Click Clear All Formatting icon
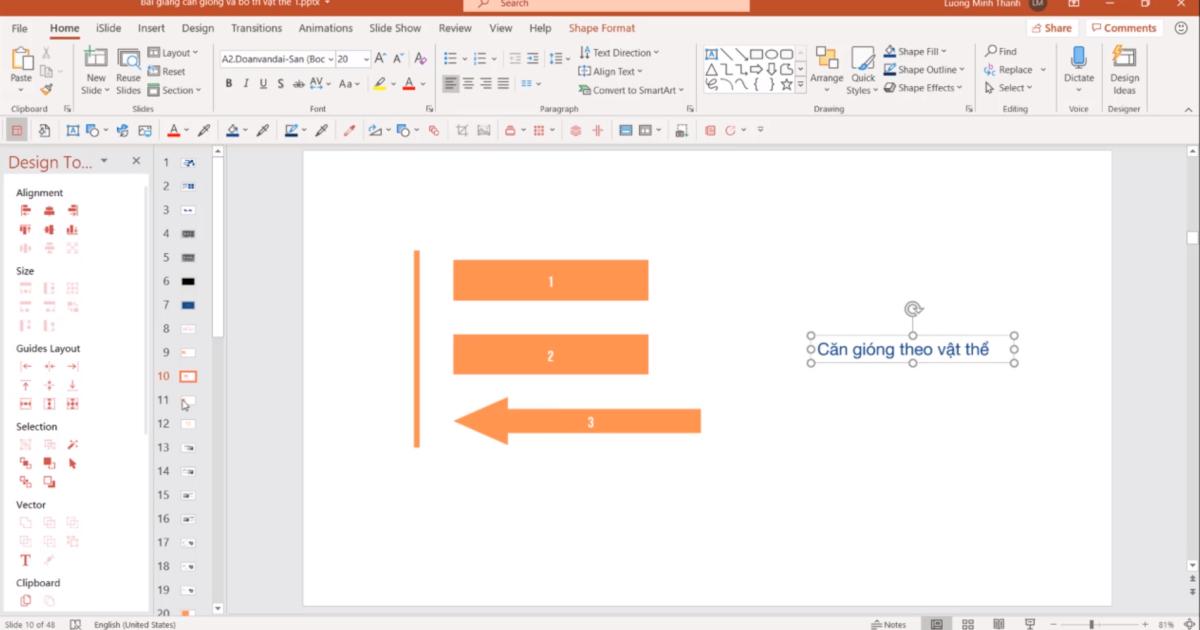 coord(421,59)
